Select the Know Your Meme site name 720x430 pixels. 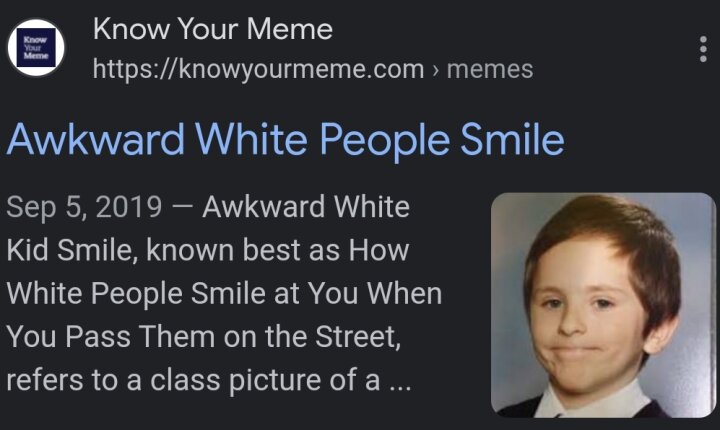[x=213, y=29]
